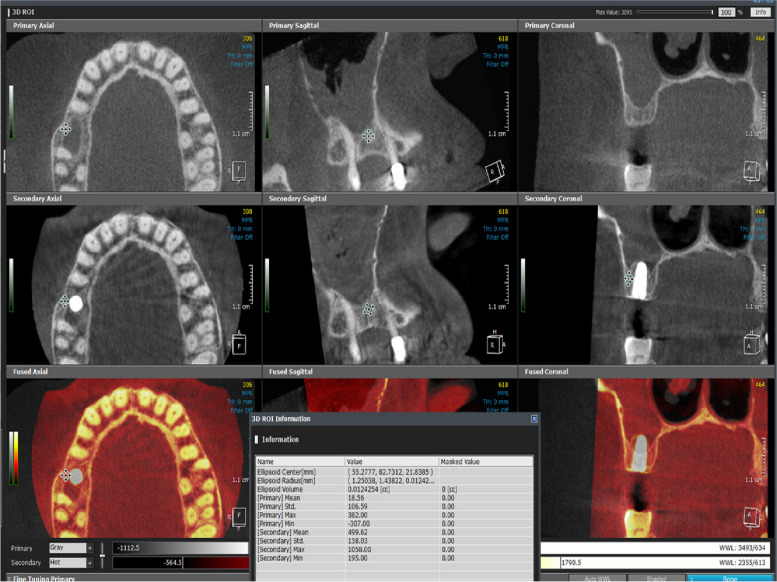The width and height of the screenshot is (777, 582).
Task: Click the orientation cube in Secondary Axial view
Action: 240,345
